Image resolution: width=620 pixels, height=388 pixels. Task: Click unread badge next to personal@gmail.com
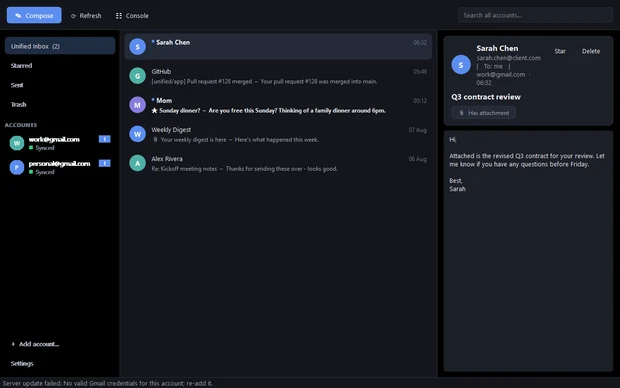(x=104, y=163)
